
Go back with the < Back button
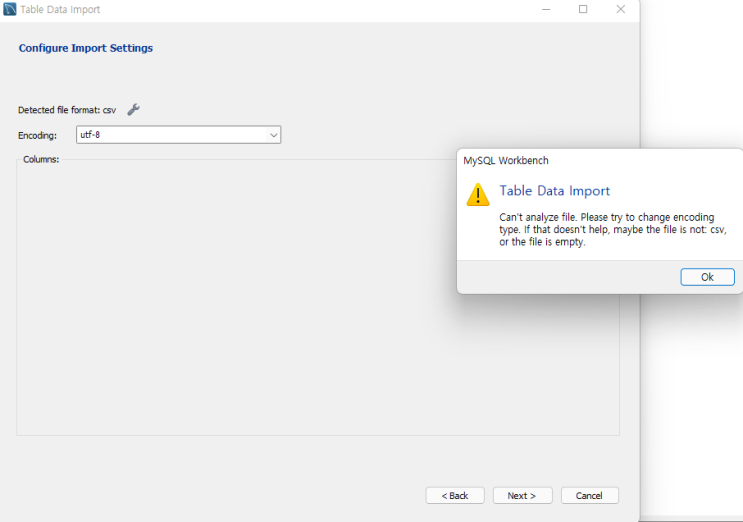coord(455,496)
